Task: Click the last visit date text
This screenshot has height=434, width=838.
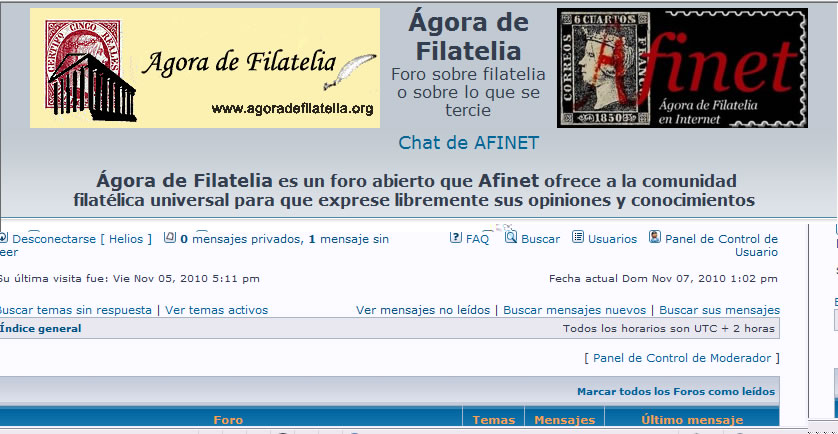Action: pyautogui.click(x=129, y=278)
